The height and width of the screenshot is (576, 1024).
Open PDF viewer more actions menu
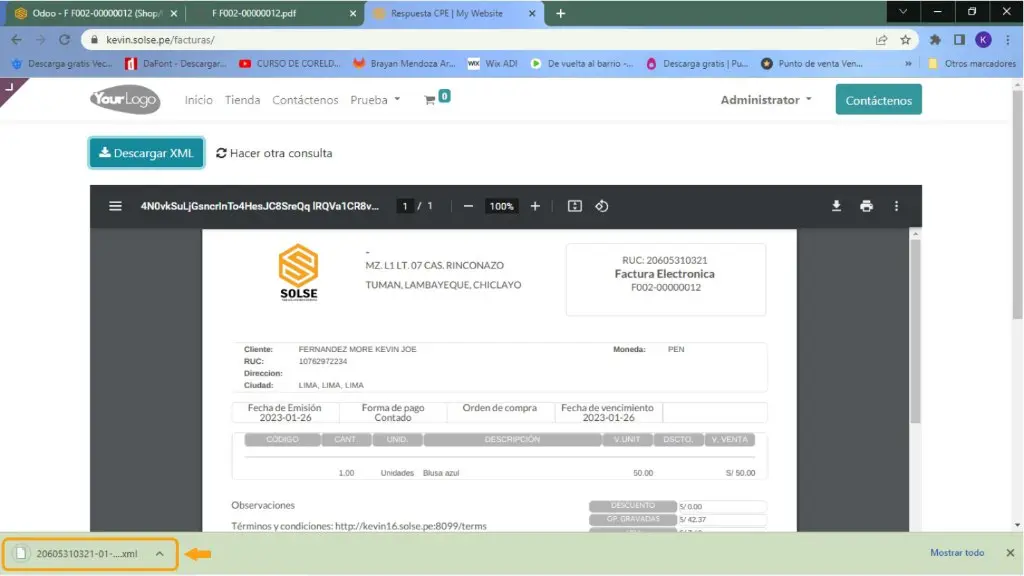(896, 206)
